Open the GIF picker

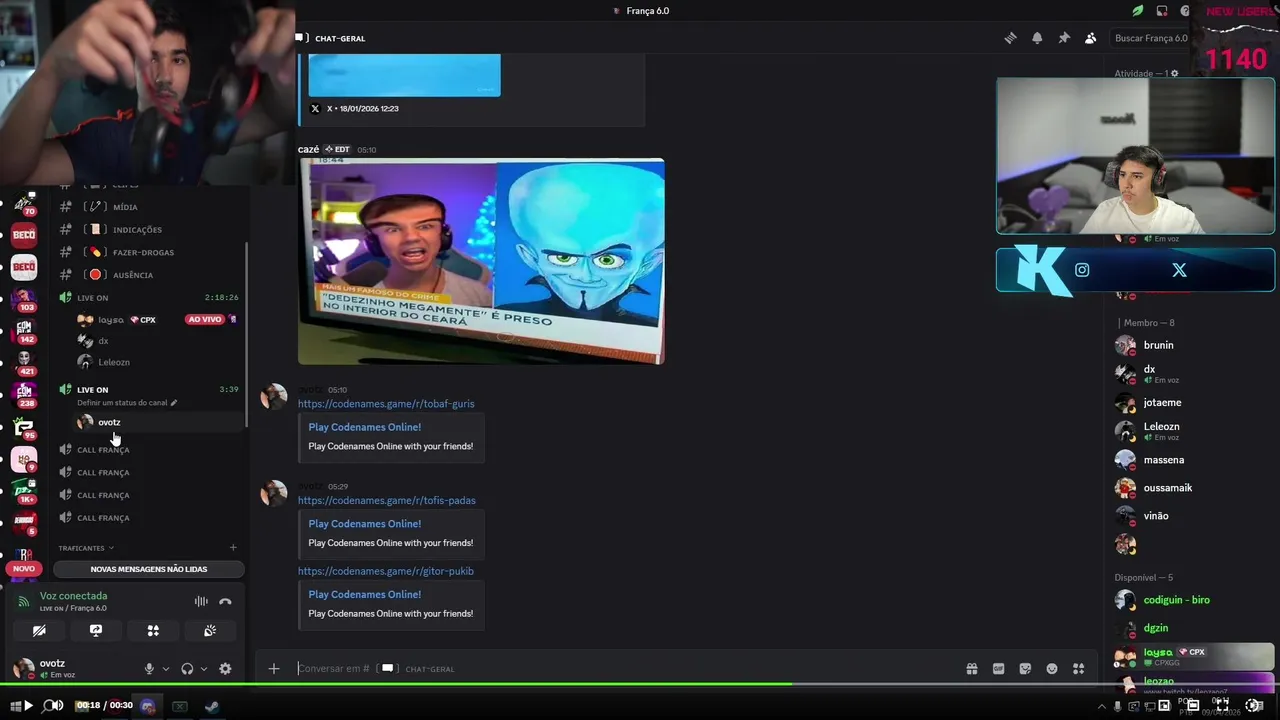(998, 669)
